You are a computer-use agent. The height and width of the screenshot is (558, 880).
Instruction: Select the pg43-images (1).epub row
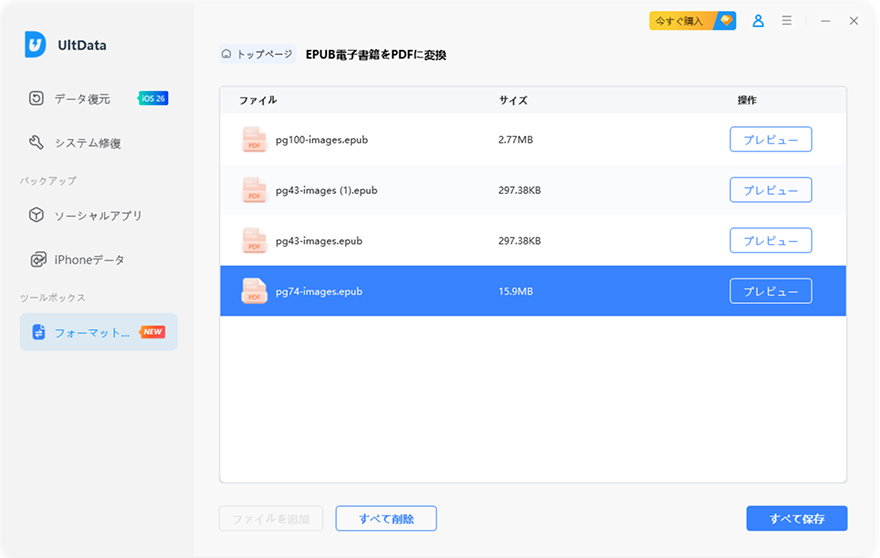[x=450, y=190]
